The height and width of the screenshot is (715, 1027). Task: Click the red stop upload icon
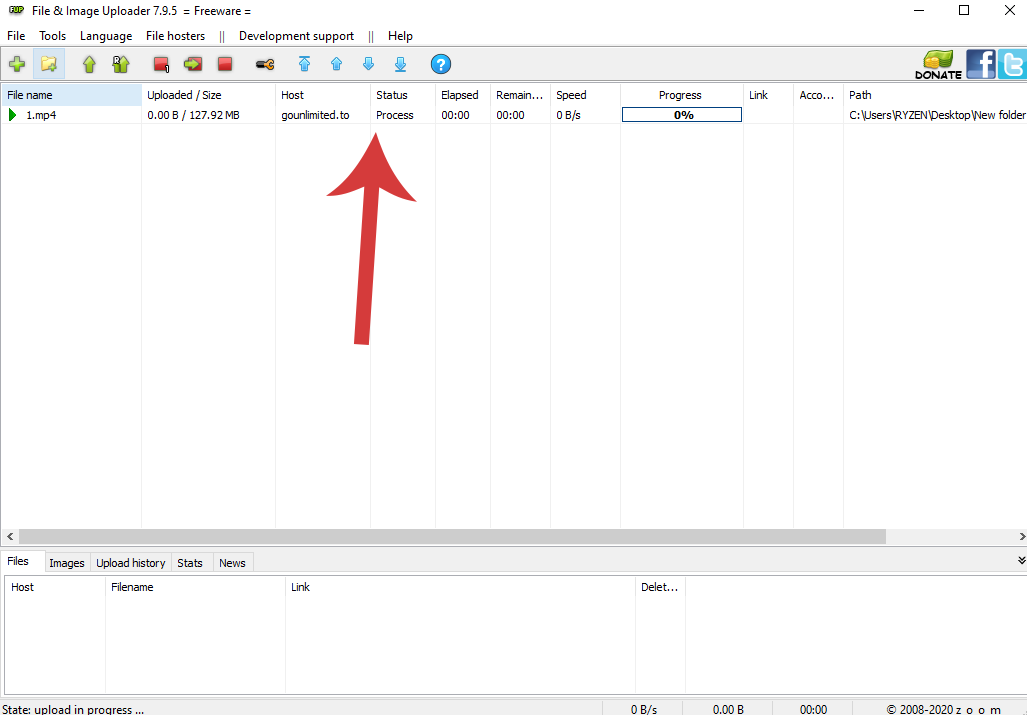coord(225,64)
